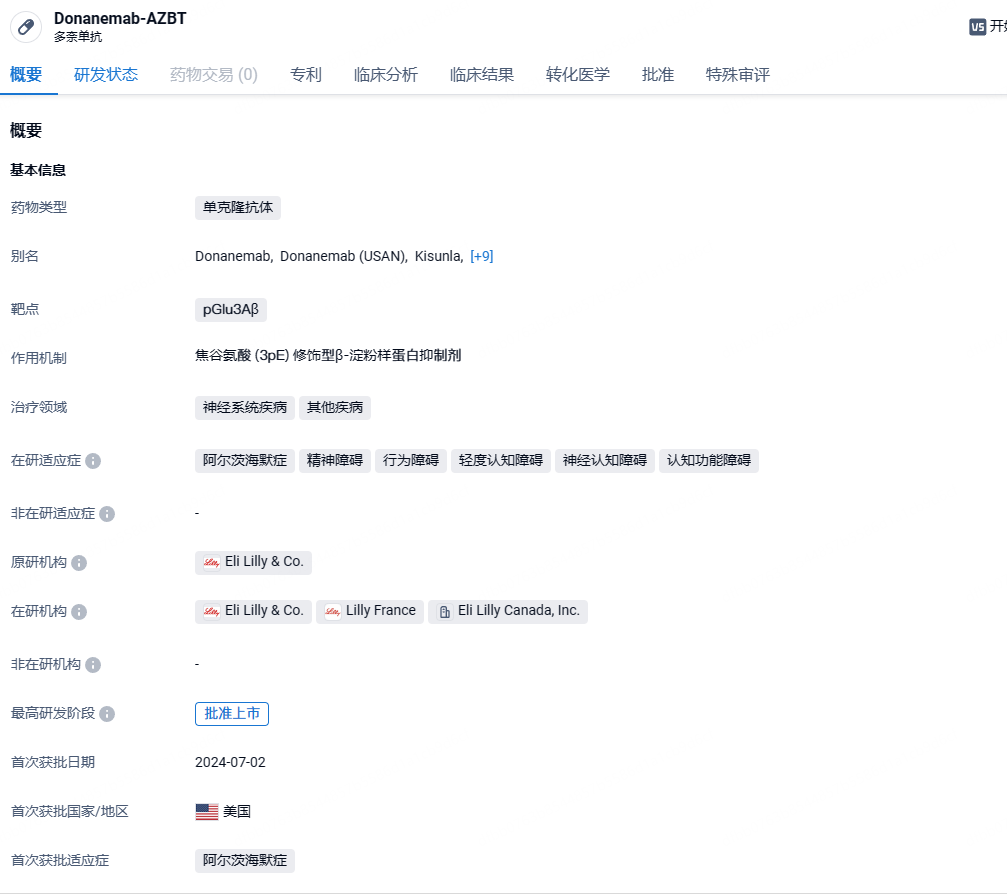Expand aliases with the [+9] link

(482, 256)
